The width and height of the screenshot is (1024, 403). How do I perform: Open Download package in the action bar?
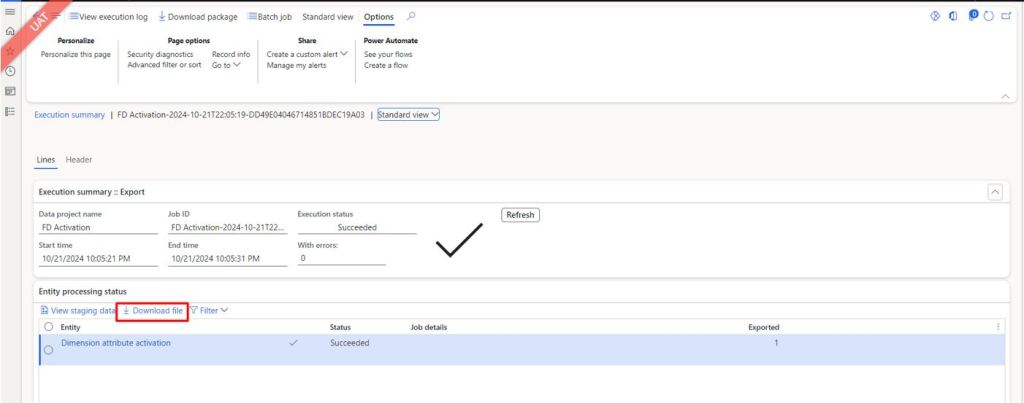tap(198, 17)
